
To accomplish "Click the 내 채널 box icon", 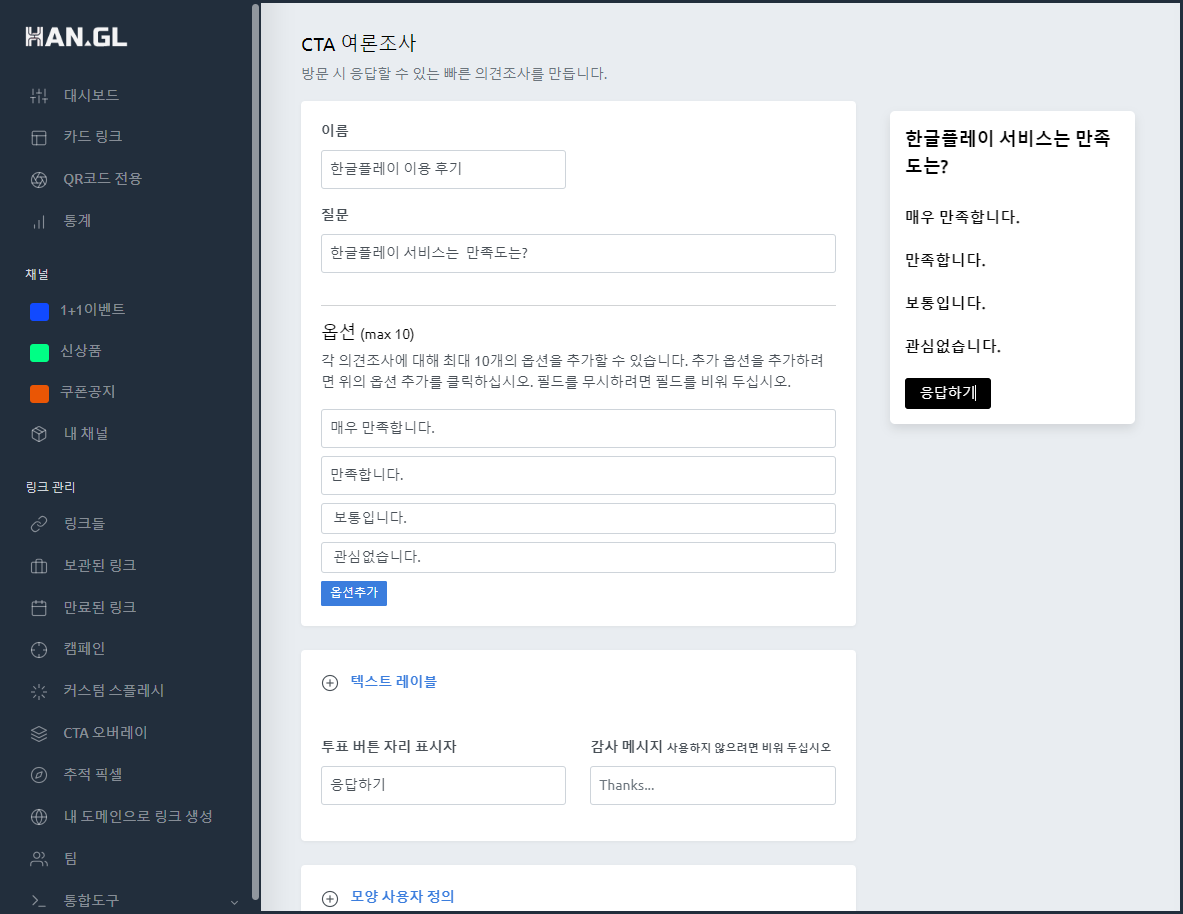I will (x=39, y=434).
